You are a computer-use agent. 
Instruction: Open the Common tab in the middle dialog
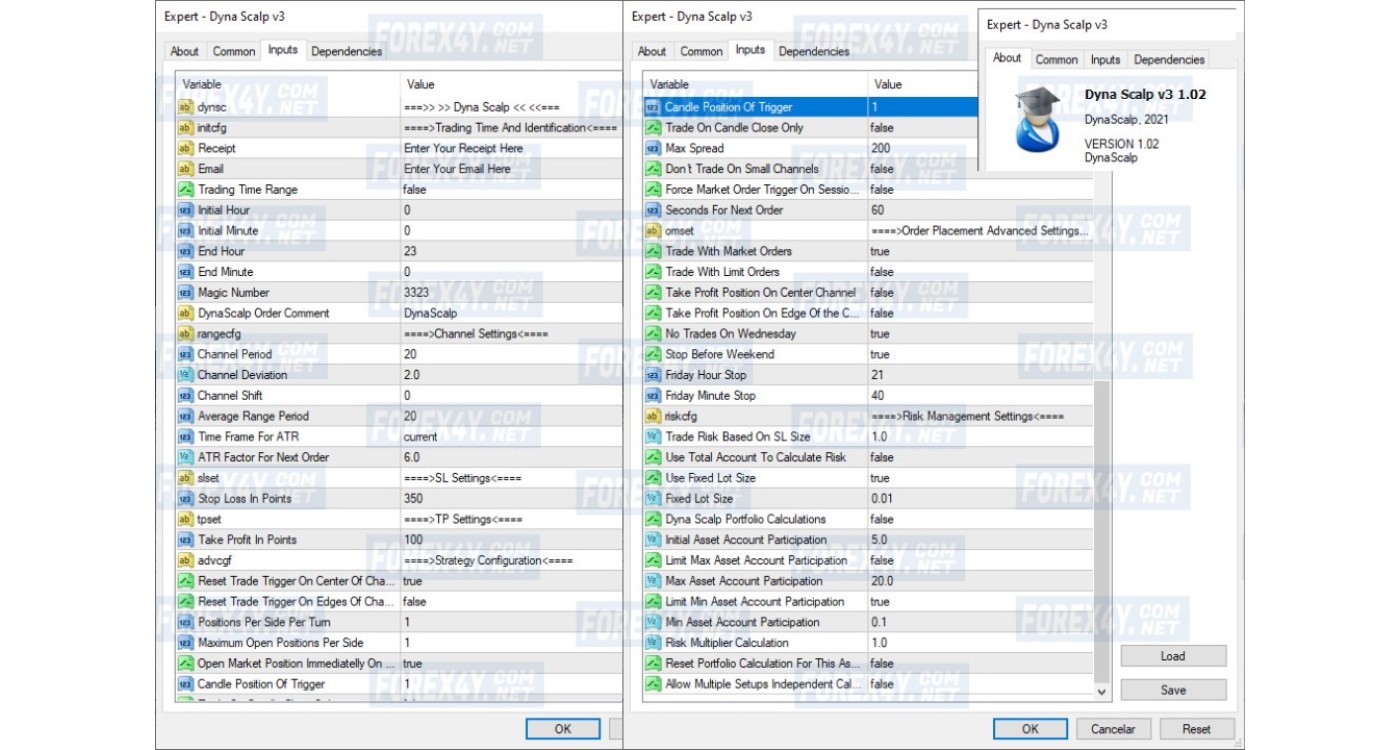[x=701, y=51]
